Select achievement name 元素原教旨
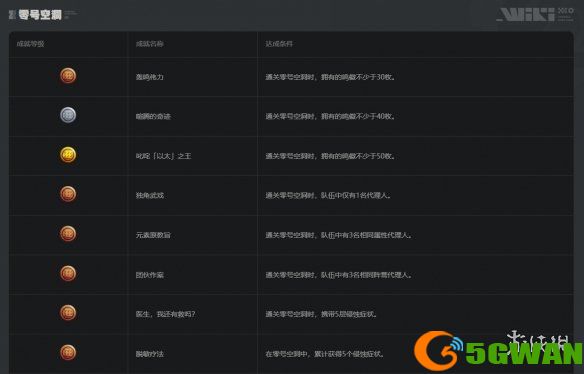This screenshot has height=374, width=584. coord(153,235)
